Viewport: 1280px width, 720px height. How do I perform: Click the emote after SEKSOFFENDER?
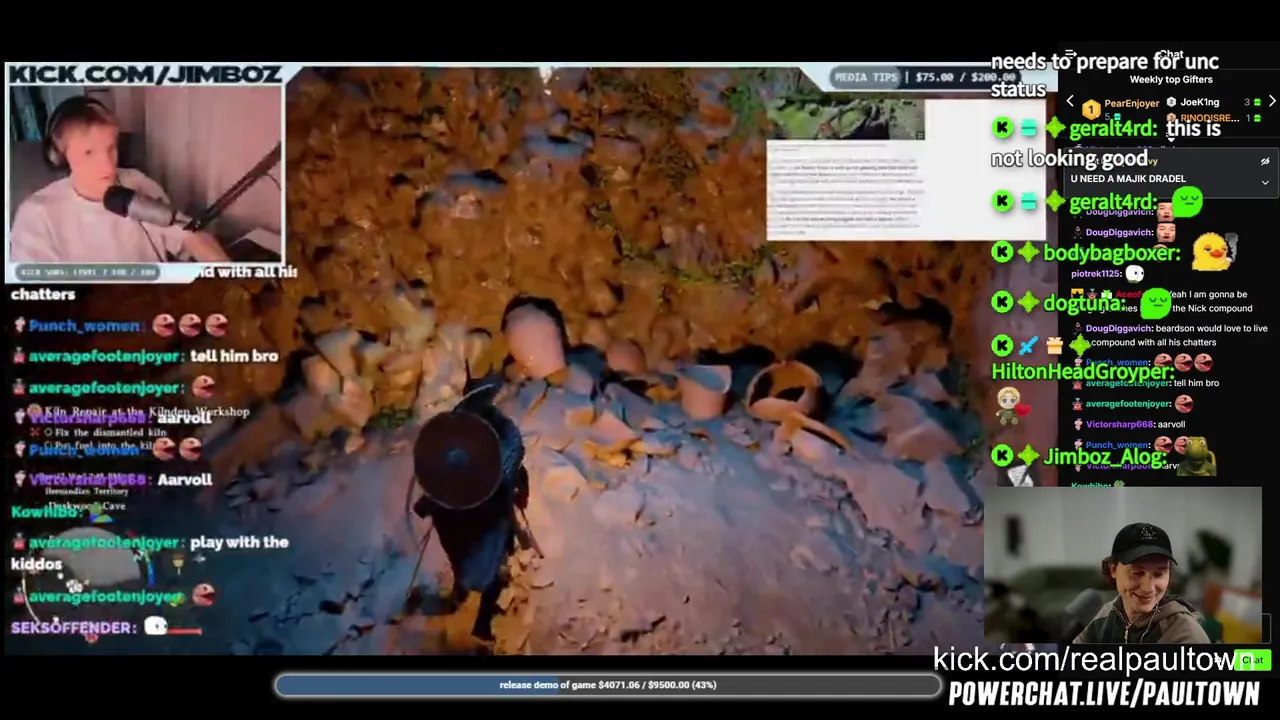tap(156, 627)
